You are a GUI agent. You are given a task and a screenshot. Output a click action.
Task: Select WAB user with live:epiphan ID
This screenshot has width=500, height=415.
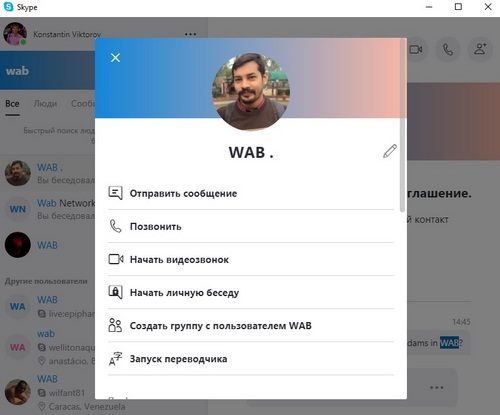[48, 306]
